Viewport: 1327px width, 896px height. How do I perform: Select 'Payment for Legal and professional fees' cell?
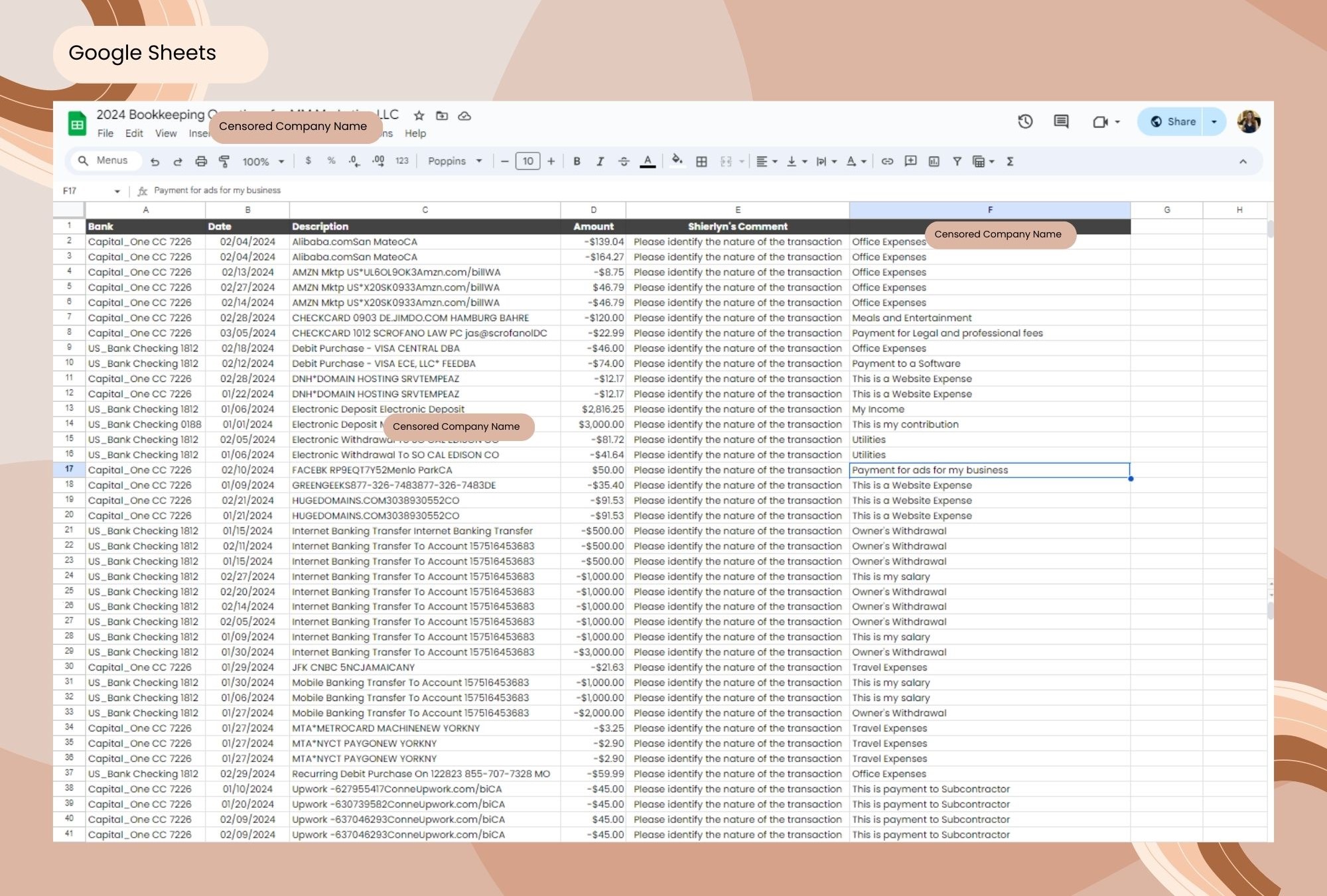pos(990,333)
